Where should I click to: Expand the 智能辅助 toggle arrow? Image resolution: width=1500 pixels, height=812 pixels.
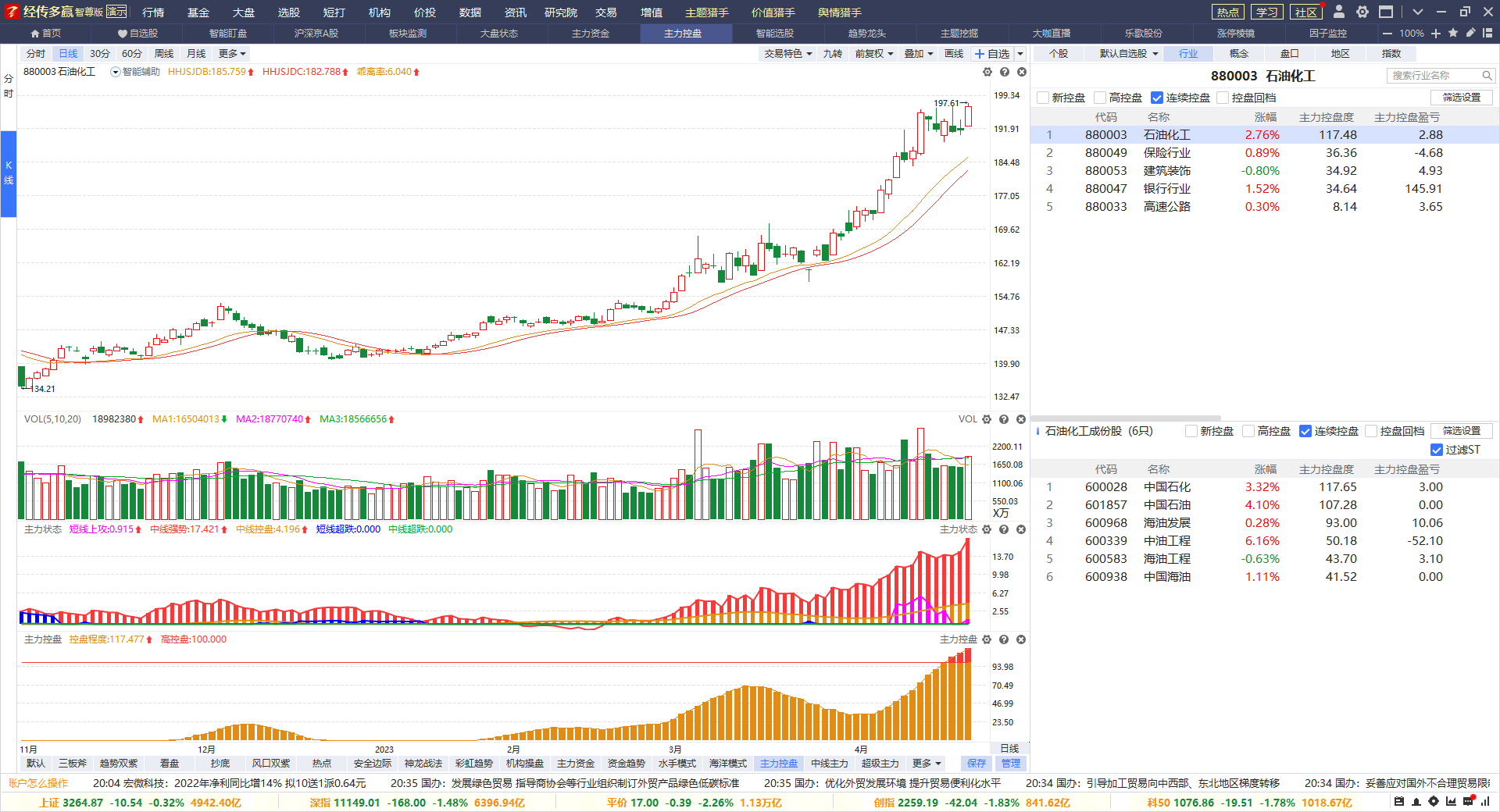(x=116, y=72)
